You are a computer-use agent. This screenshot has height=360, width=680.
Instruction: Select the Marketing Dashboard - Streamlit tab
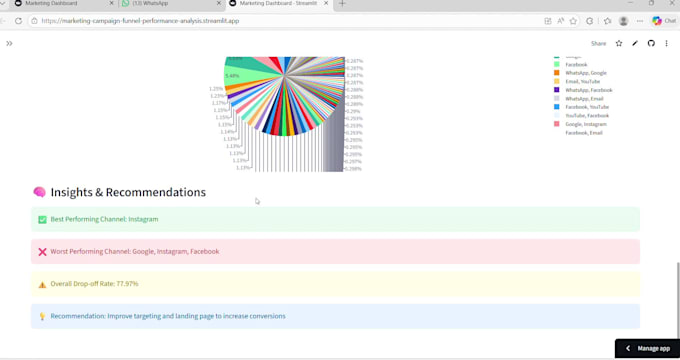point(279,3)
